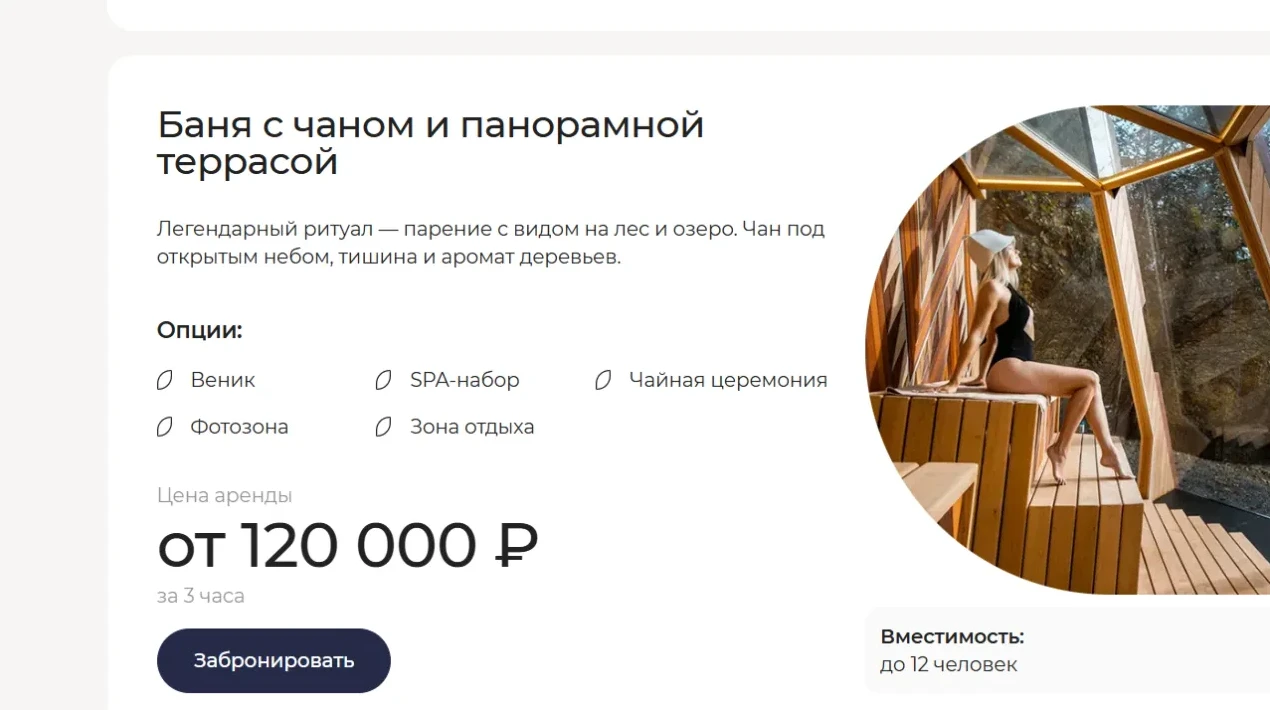The image size is (1270, 710).
Task: Select the Веник option label
Action: point(223,381)
